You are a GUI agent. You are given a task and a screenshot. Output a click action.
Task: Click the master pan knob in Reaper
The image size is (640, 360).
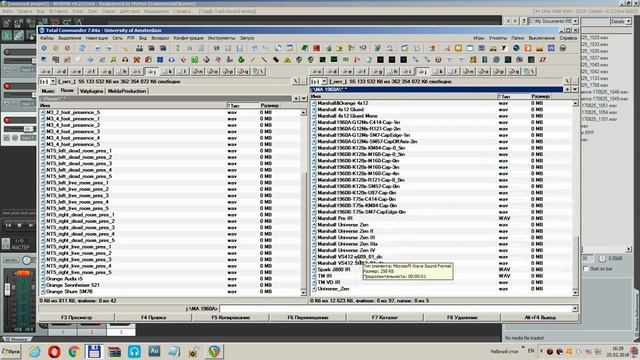(27, 260)
